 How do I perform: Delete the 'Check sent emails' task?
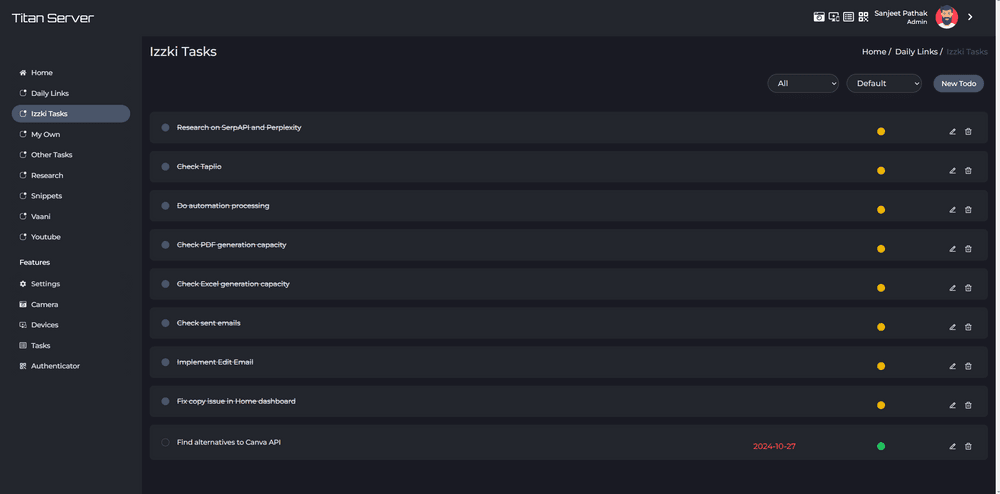[x=968, y=327]
